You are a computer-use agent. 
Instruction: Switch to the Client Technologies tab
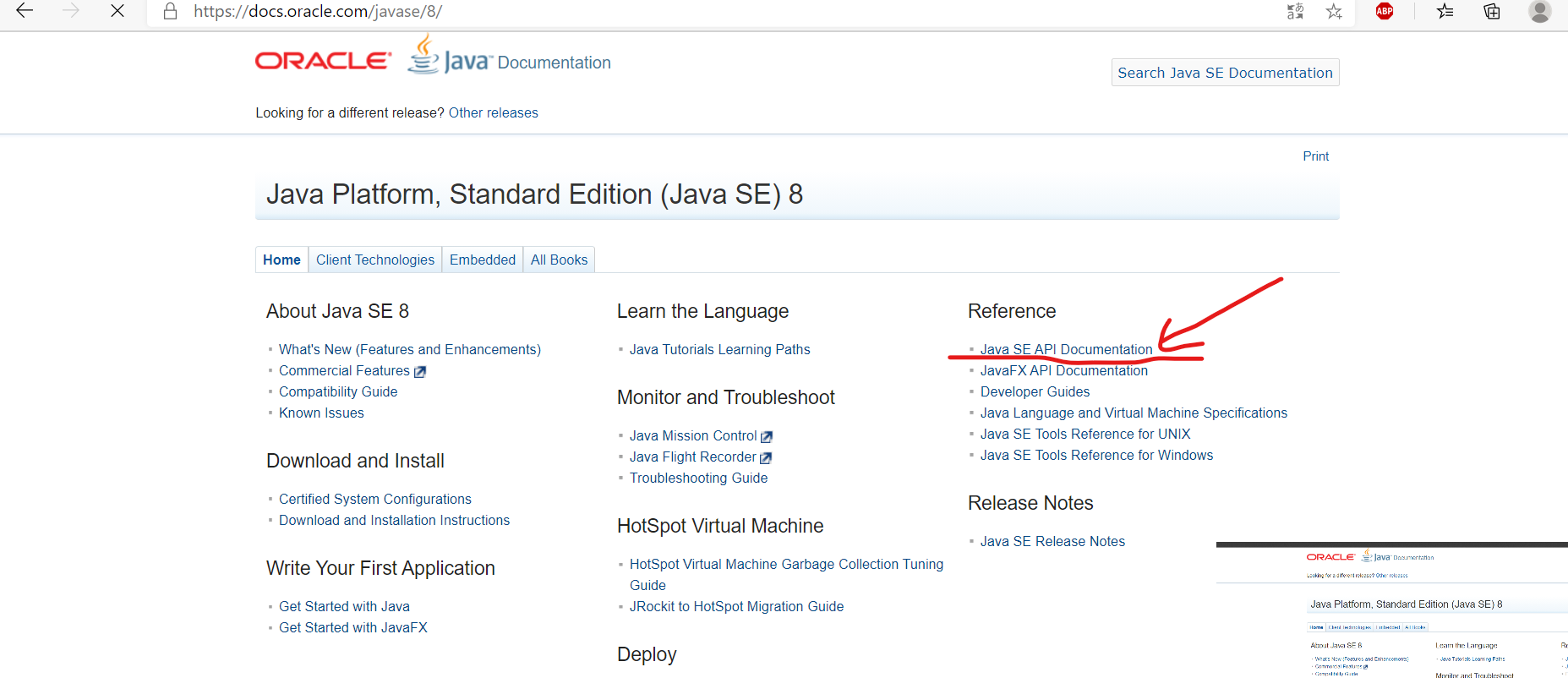[375, 260]
